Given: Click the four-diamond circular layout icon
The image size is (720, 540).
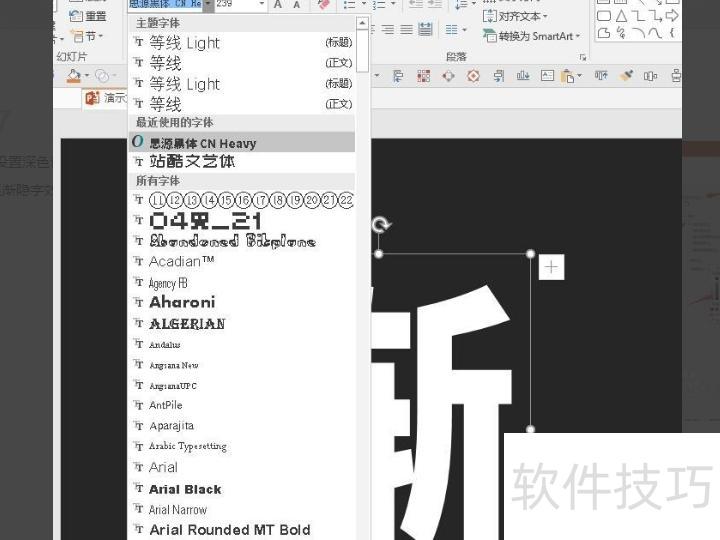Looking at the screenshot, I should [x=449, y=76].
